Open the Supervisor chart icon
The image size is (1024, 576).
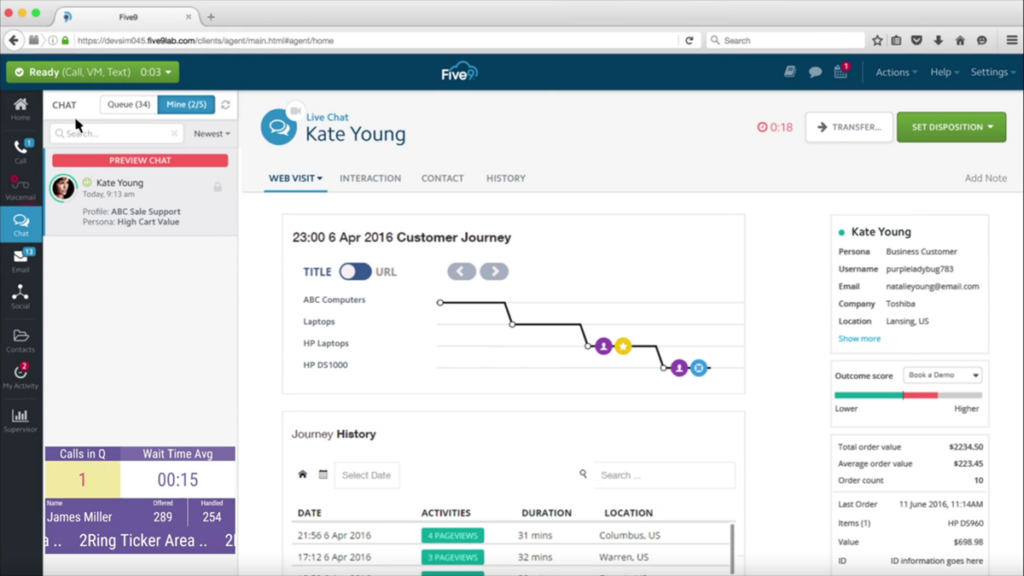pyautogui.click(x=20, y=419)
